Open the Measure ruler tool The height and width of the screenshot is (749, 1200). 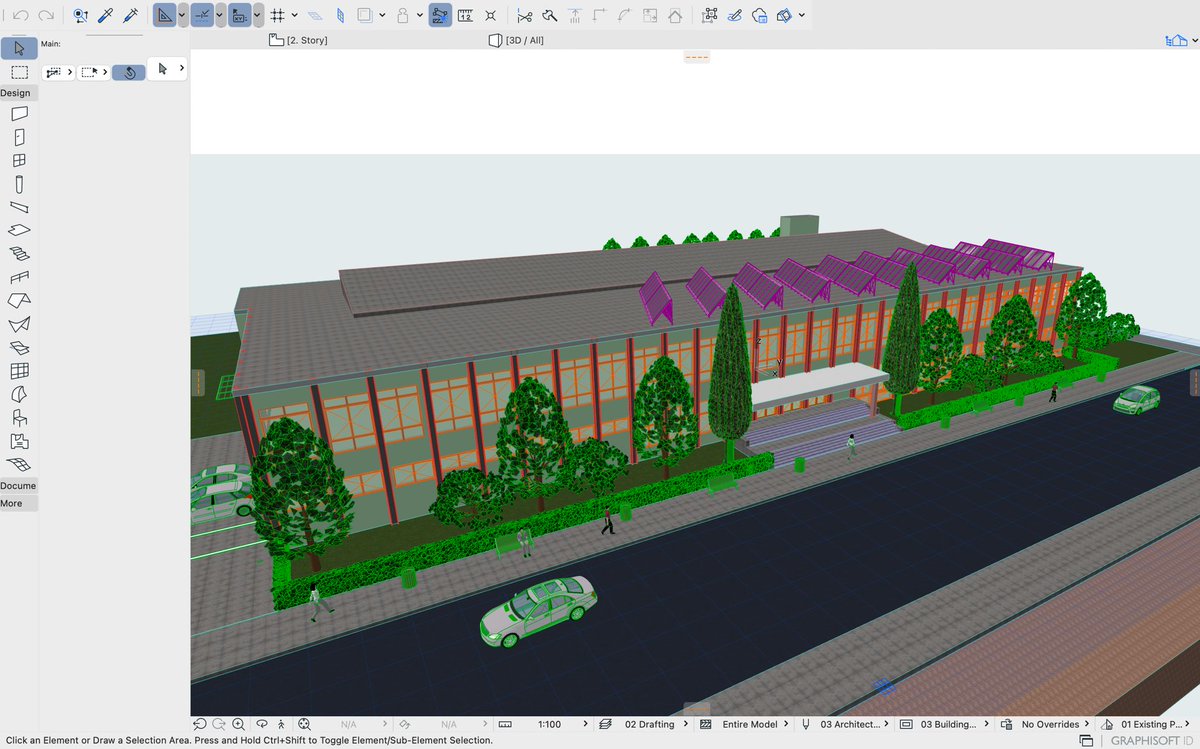coord(465,16)
